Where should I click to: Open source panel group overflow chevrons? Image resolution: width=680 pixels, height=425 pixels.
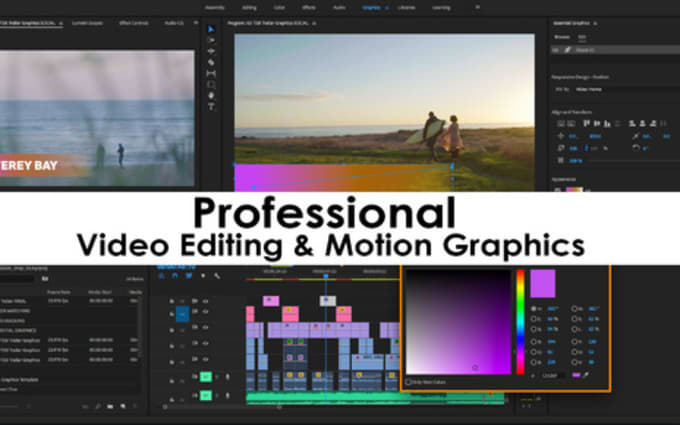196,23
